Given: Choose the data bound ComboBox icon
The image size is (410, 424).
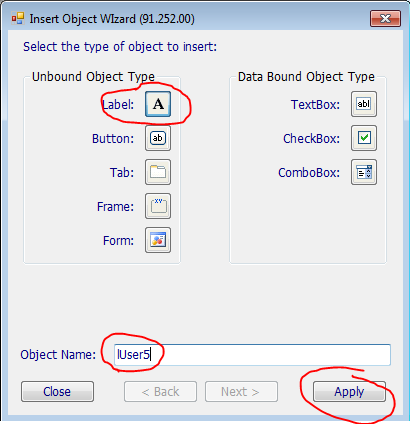Looking at the screenshot, I should coord(364,172).
